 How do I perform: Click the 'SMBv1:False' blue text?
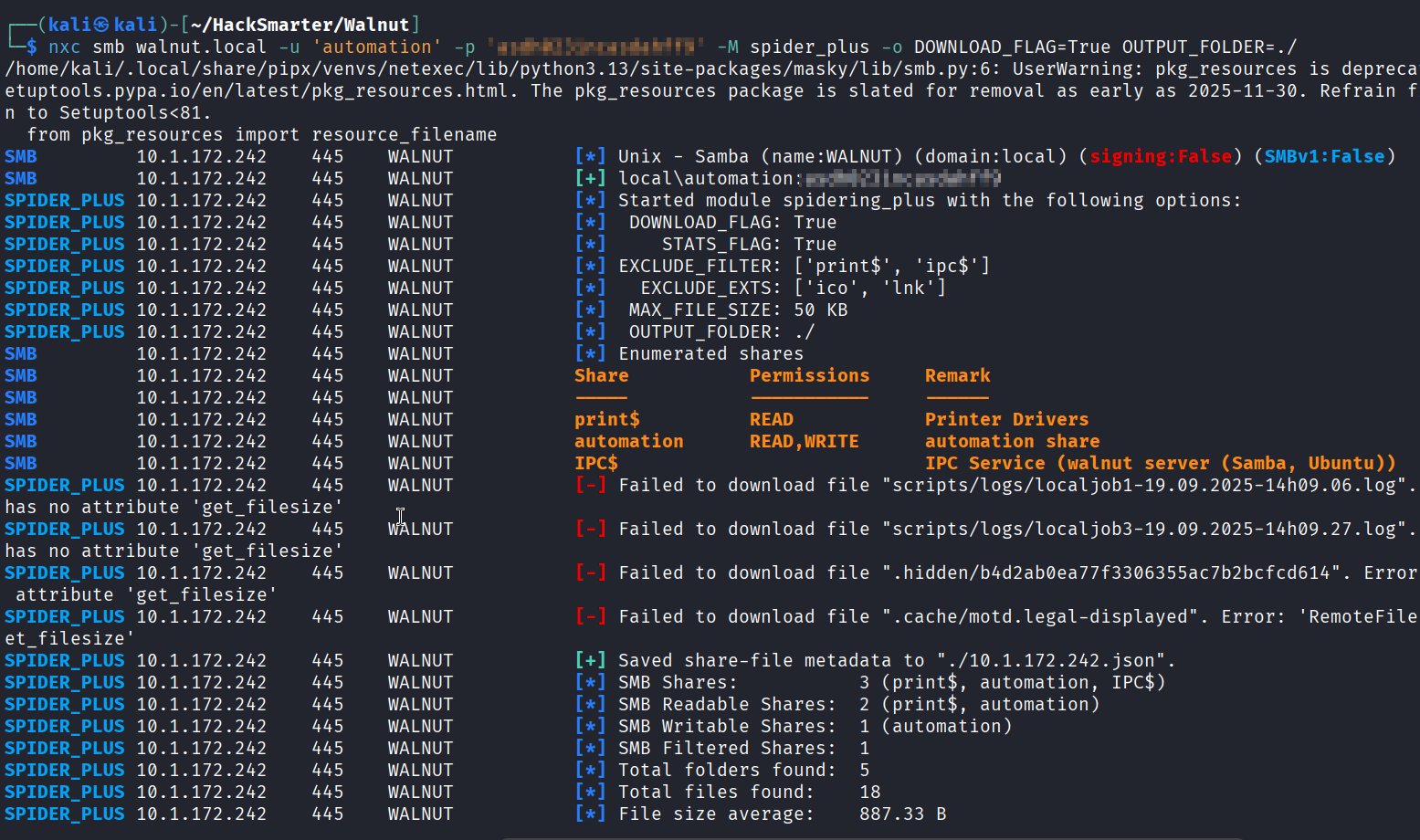pos(1324,156)
